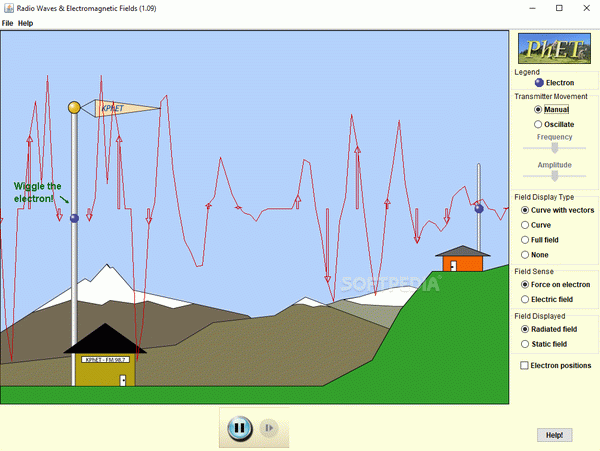Open the Help menu
The image size is (600, 451).
26,23
